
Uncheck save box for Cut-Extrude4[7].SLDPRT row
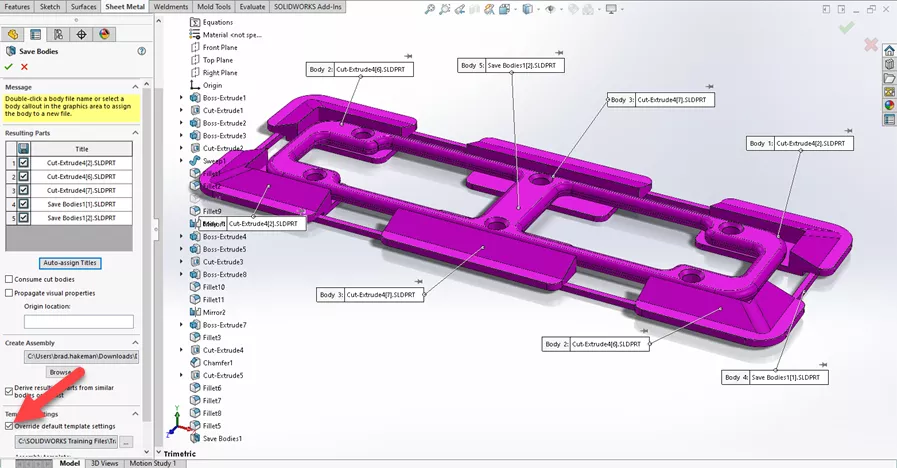tap(23, 190)
